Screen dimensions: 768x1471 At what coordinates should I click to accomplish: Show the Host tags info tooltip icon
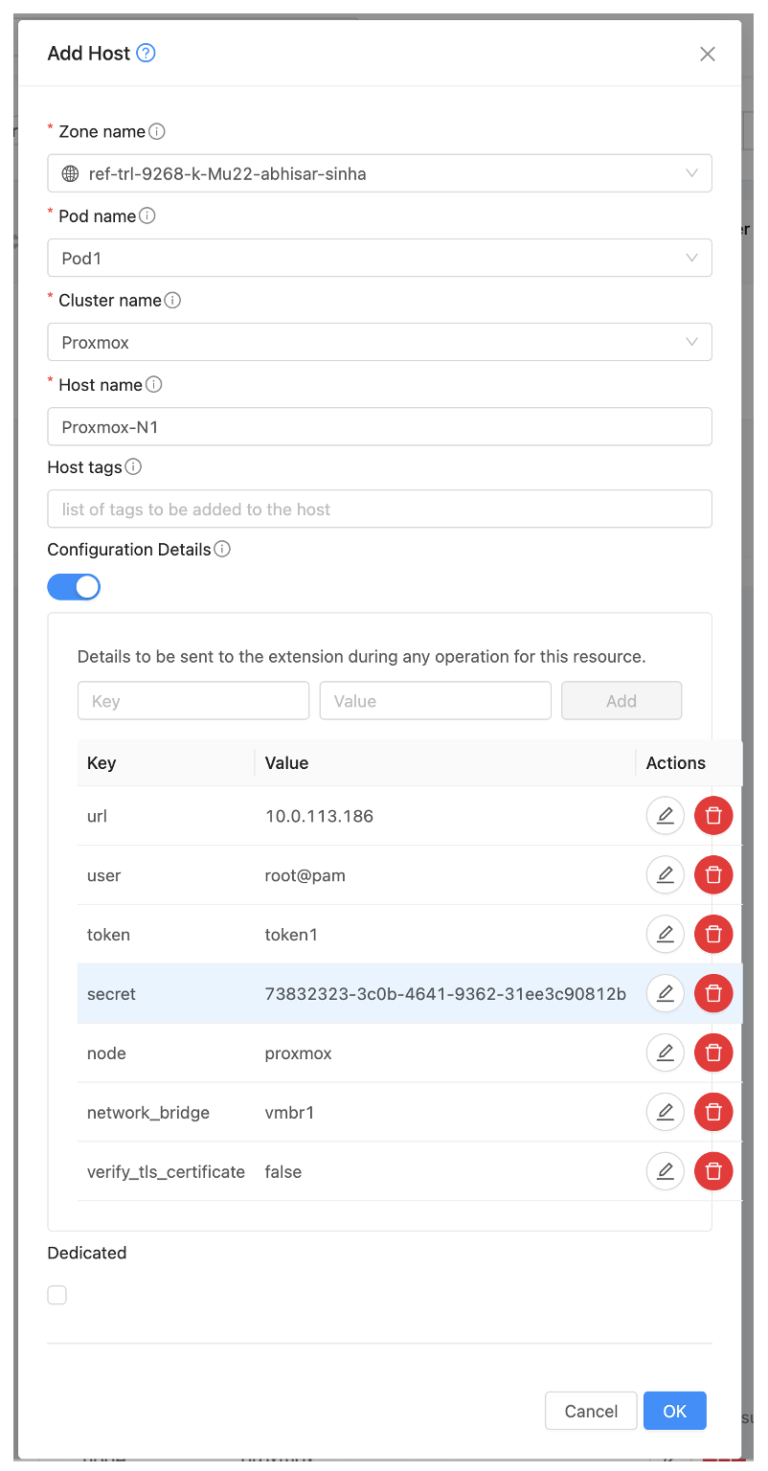click(133, 467)
